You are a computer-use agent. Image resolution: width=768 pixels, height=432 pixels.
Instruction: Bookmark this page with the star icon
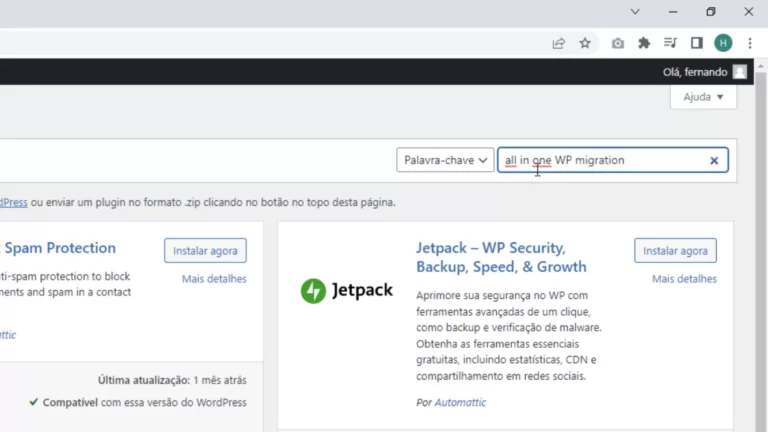(x=585, y=43)
